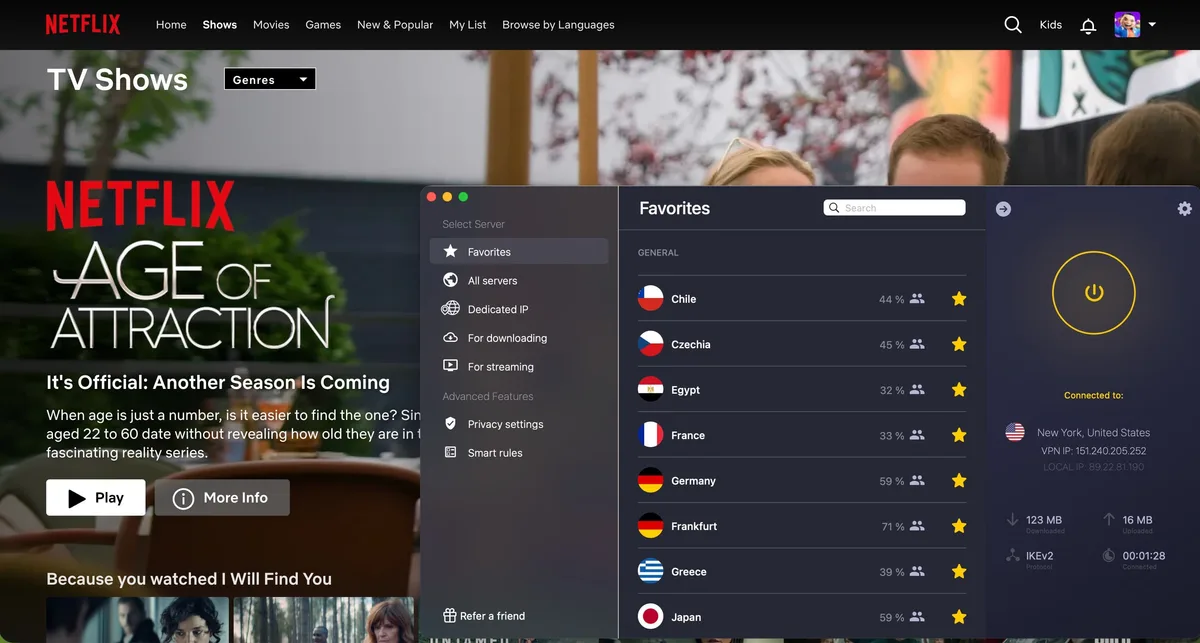Click the Chile server name

[684, 299]
